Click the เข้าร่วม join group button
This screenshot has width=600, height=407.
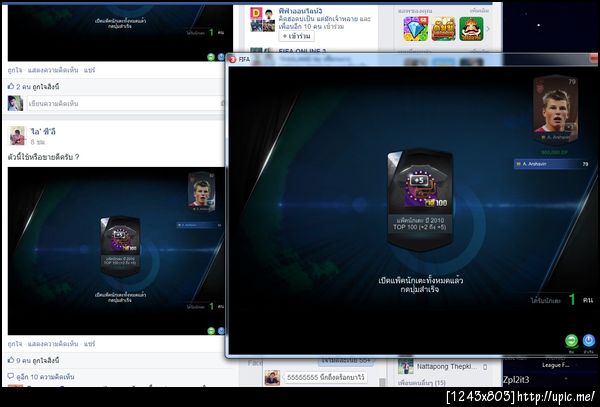[297, 36]
